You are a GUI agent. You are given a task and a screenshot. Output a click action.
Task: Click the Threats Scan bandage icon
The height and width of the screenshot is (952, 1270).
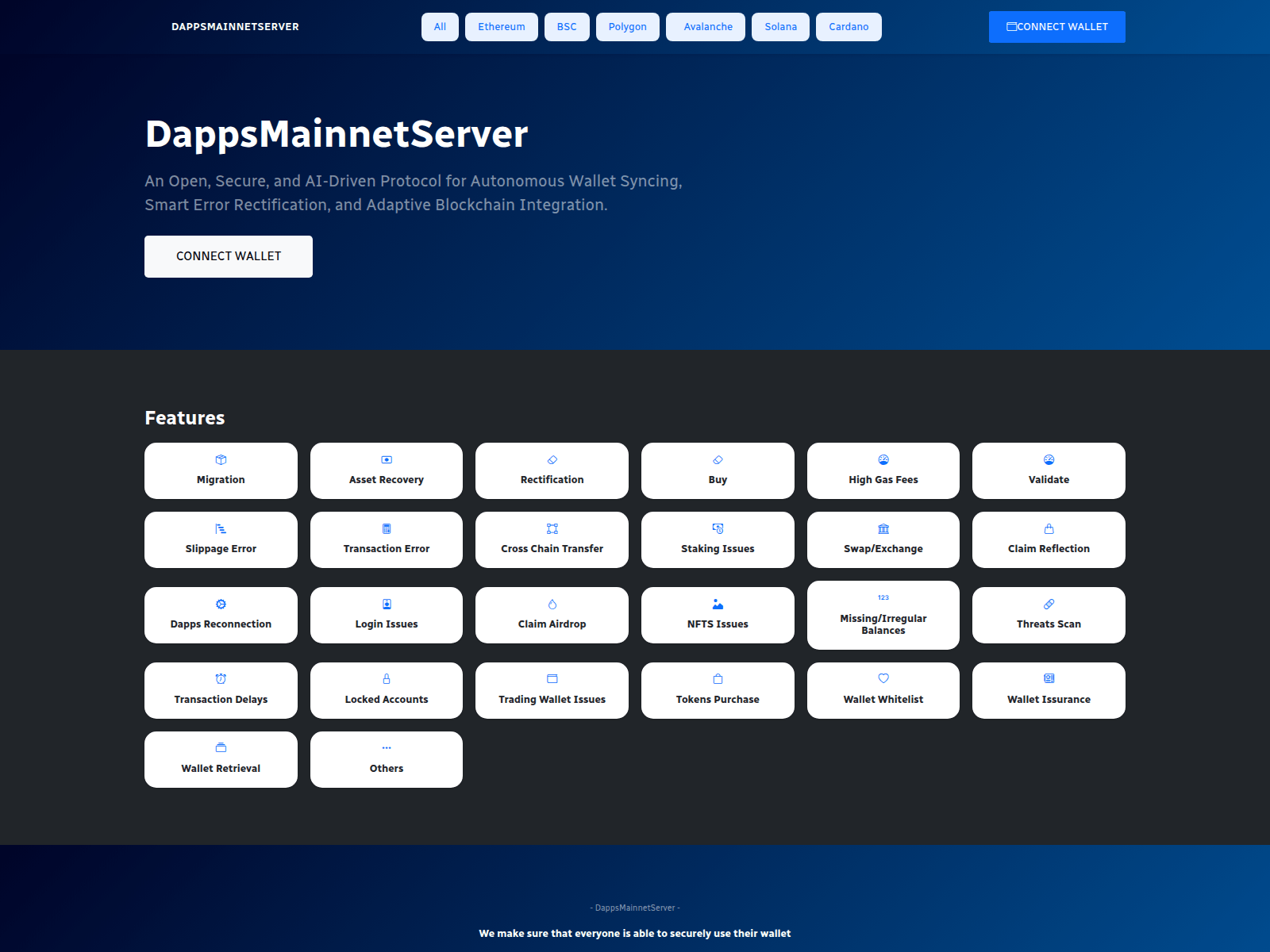(x=1049, y=605)
